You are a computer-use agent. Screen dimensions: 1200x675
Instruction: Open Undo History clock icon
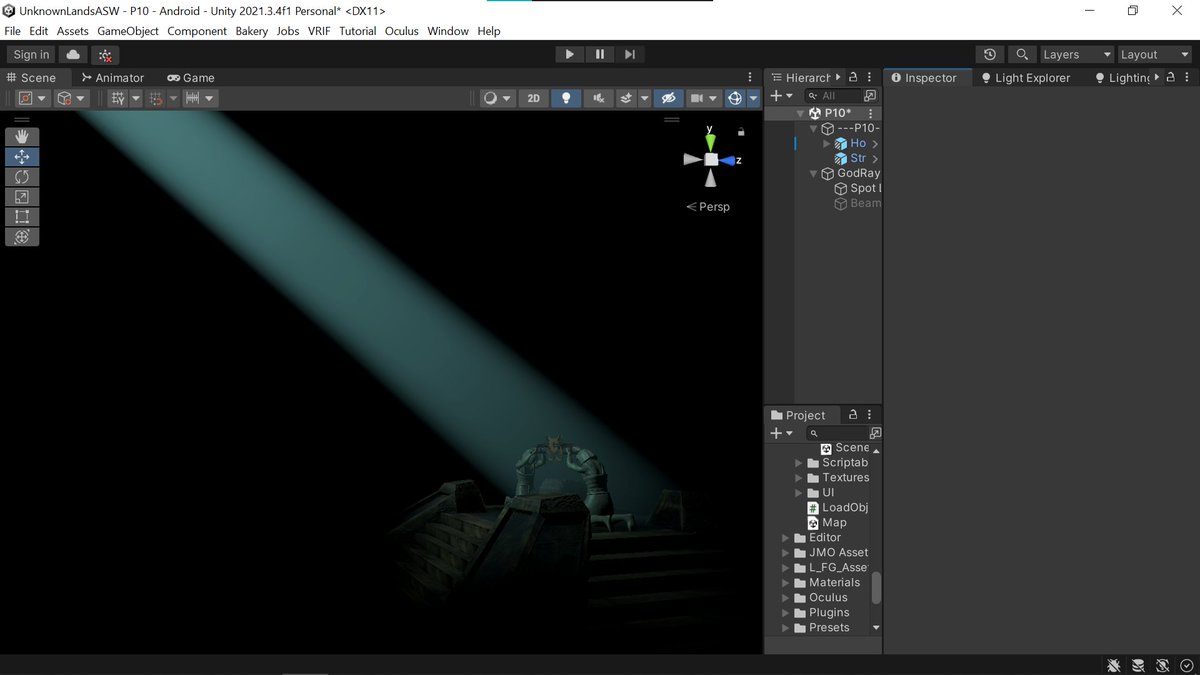click(x=990, y=55)
